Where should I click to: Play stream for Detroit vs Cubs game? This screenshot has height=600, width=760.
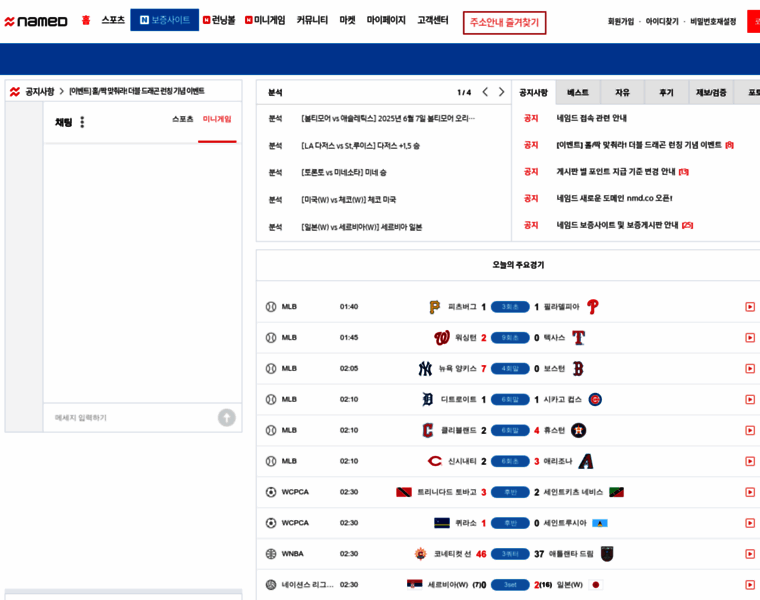tap(750, 399)
